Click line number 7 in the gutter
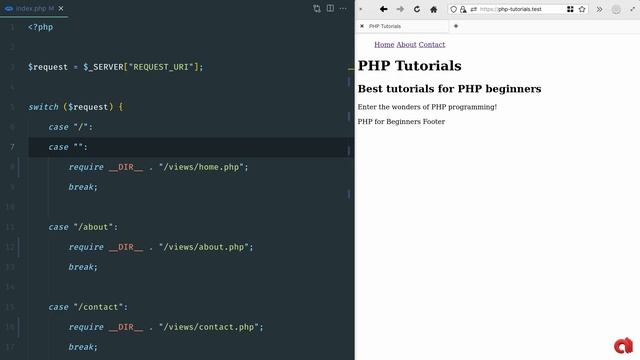Image resolution: width=640 pixels, height=360 pixels. coord(12,147)
